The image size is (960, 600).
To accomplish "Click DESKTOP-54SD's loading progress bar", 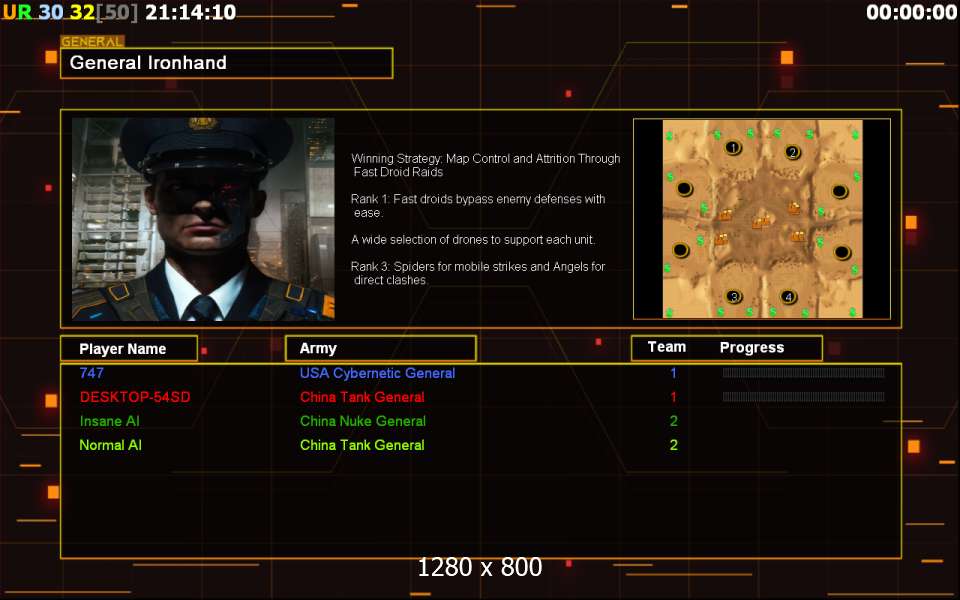I will tap(803, 397).
